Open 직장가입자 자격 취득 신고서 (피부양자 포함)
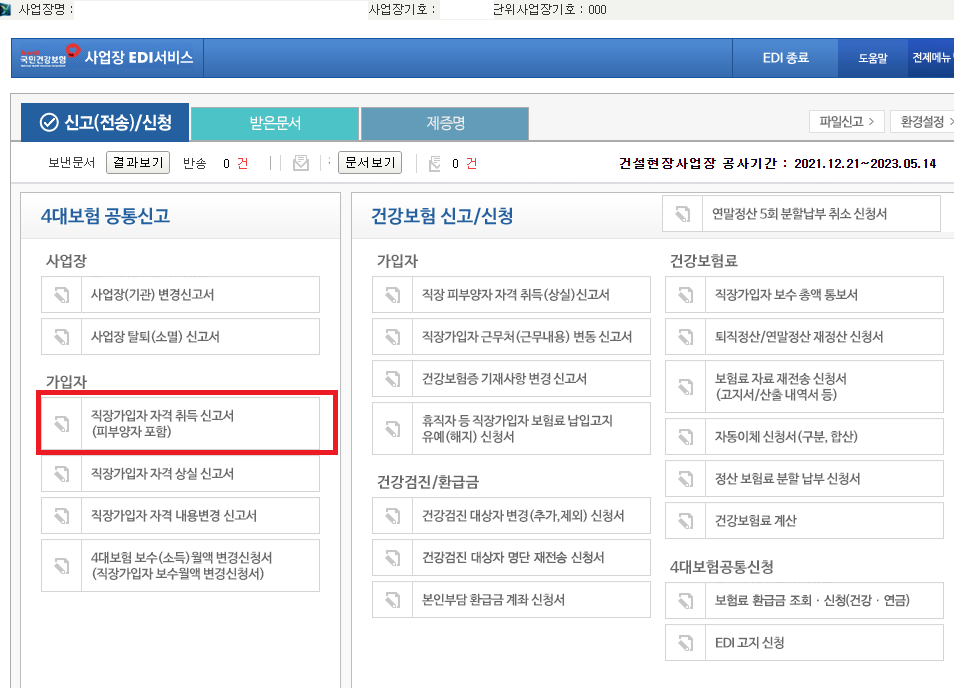This screenshot has width=954, height=688. (x=180, y=423)
